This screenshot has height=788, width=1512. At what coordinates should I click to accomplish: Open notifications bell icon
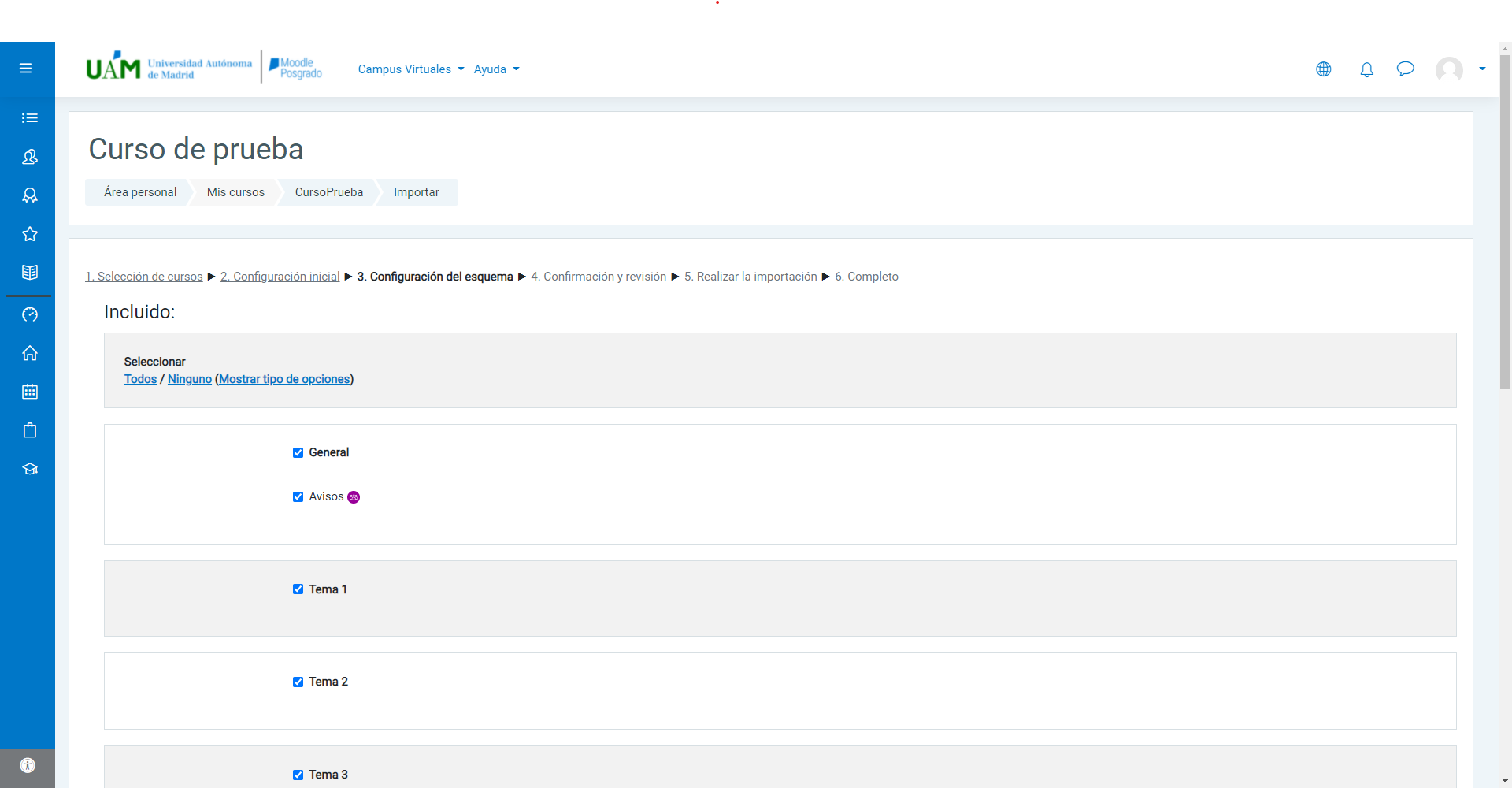[1366, 69]
